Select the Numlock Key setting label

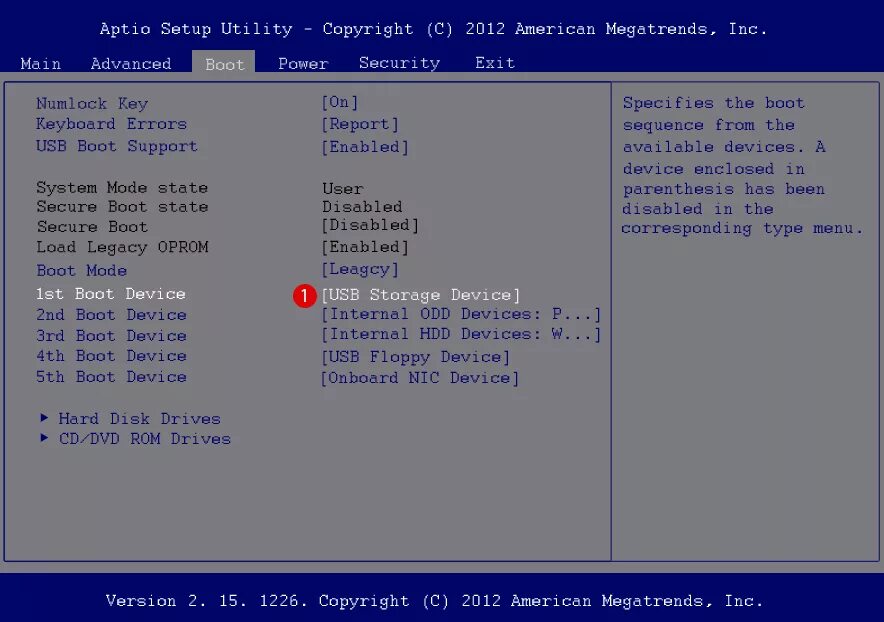pyautogui.click(x=92, y=103)
